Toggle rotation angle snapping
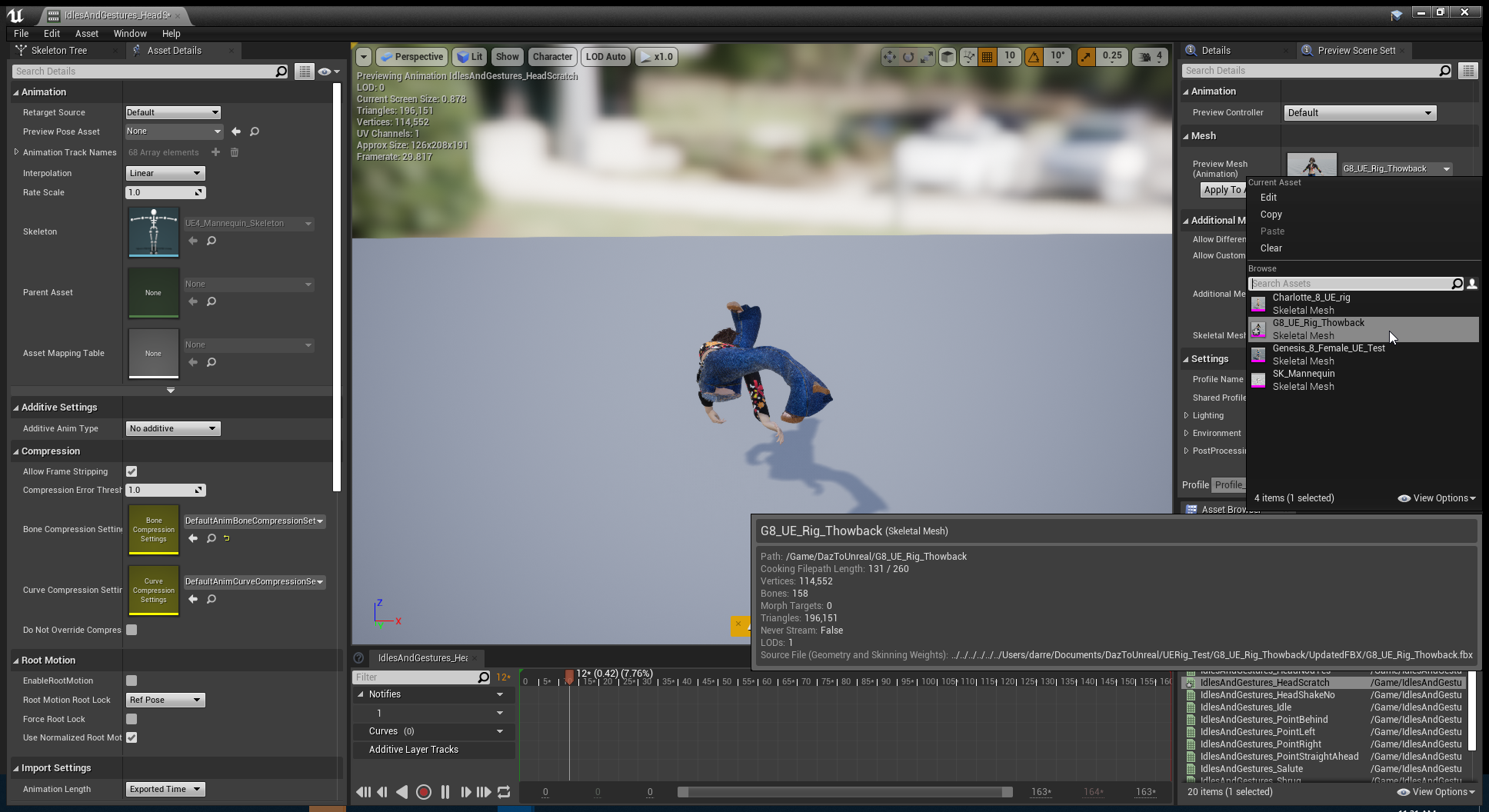 pyautogui.click(x=1034, y=57)
